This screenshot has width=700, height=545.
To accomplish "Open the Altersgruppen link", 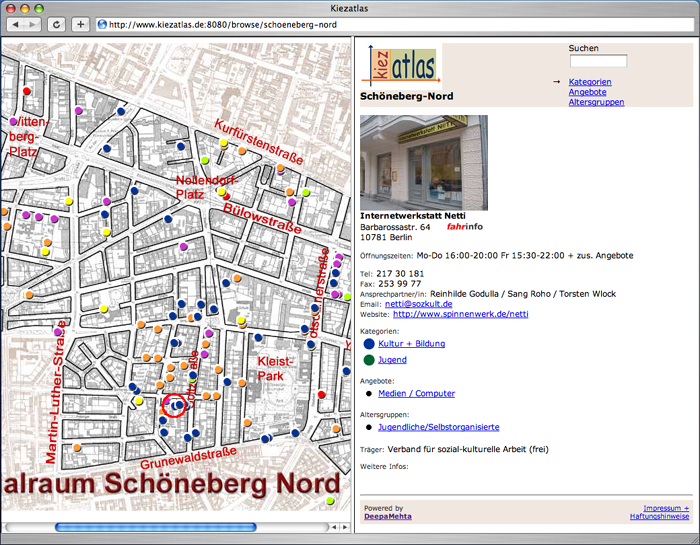I will pos(596,102).
